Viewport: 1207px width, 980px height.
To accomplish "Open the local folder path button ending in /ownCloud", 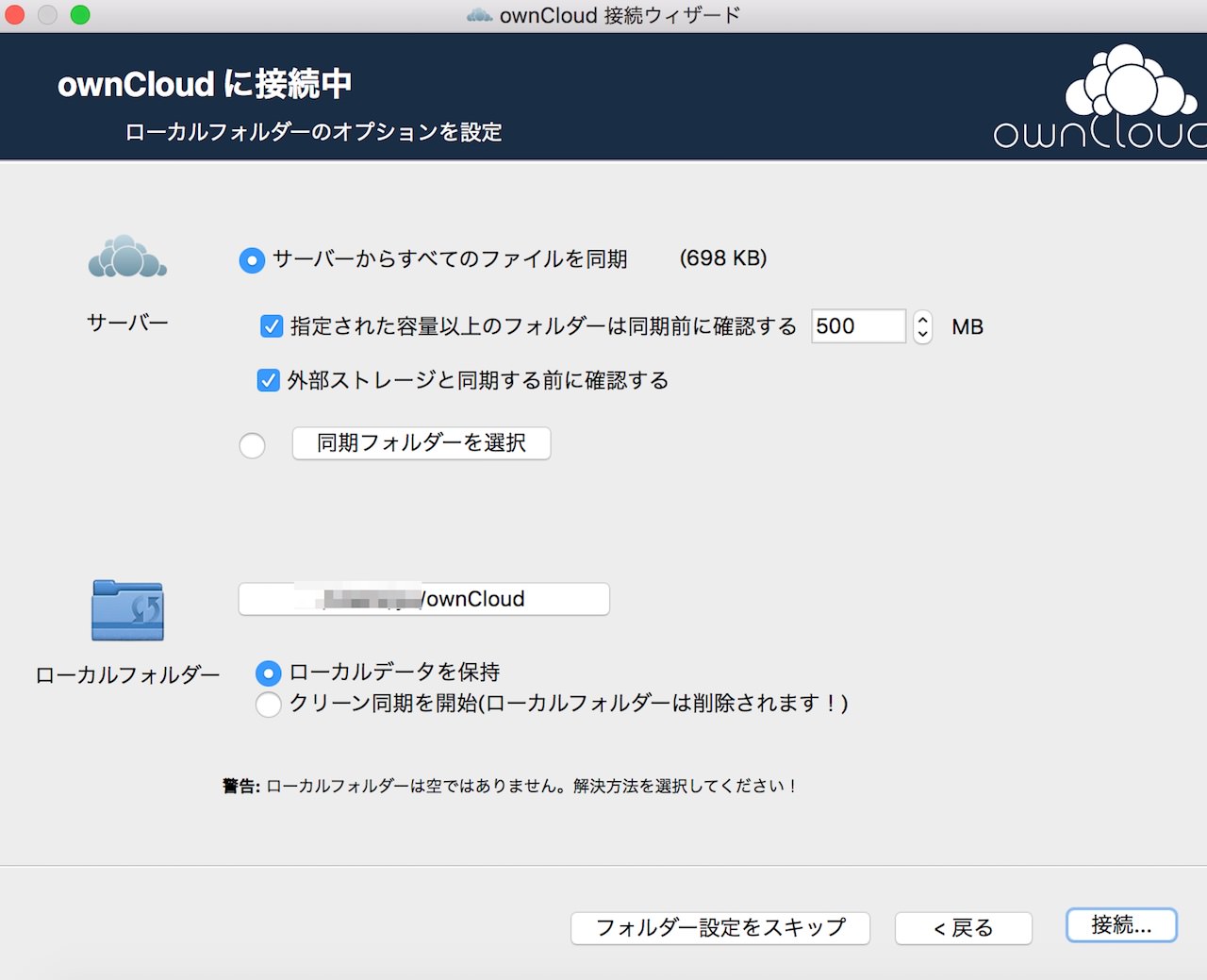I will 423,599.
